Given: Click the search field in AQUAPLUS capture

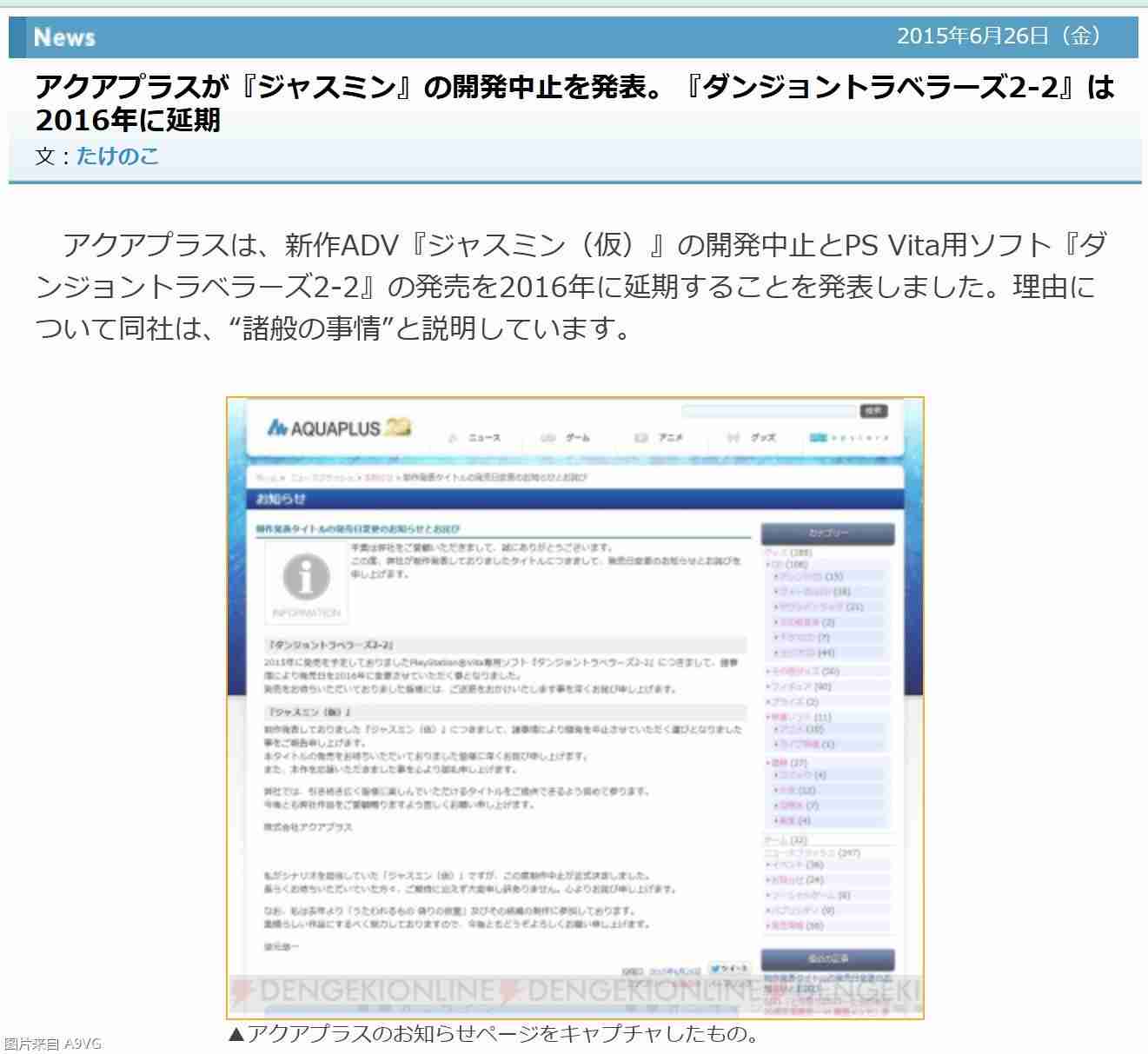Looking at the screenshot, I should [x=769, y=411].
